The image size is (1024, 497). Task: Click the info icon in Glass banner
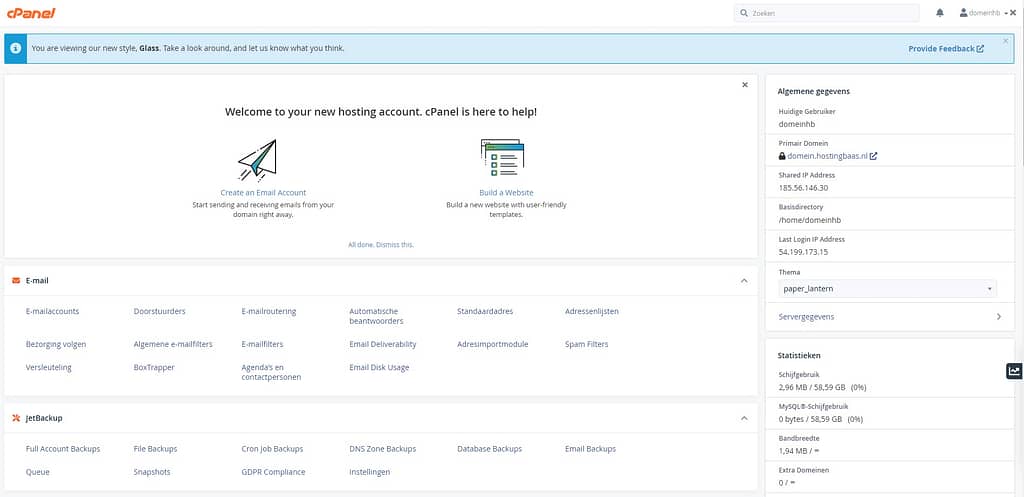(16, 49)
